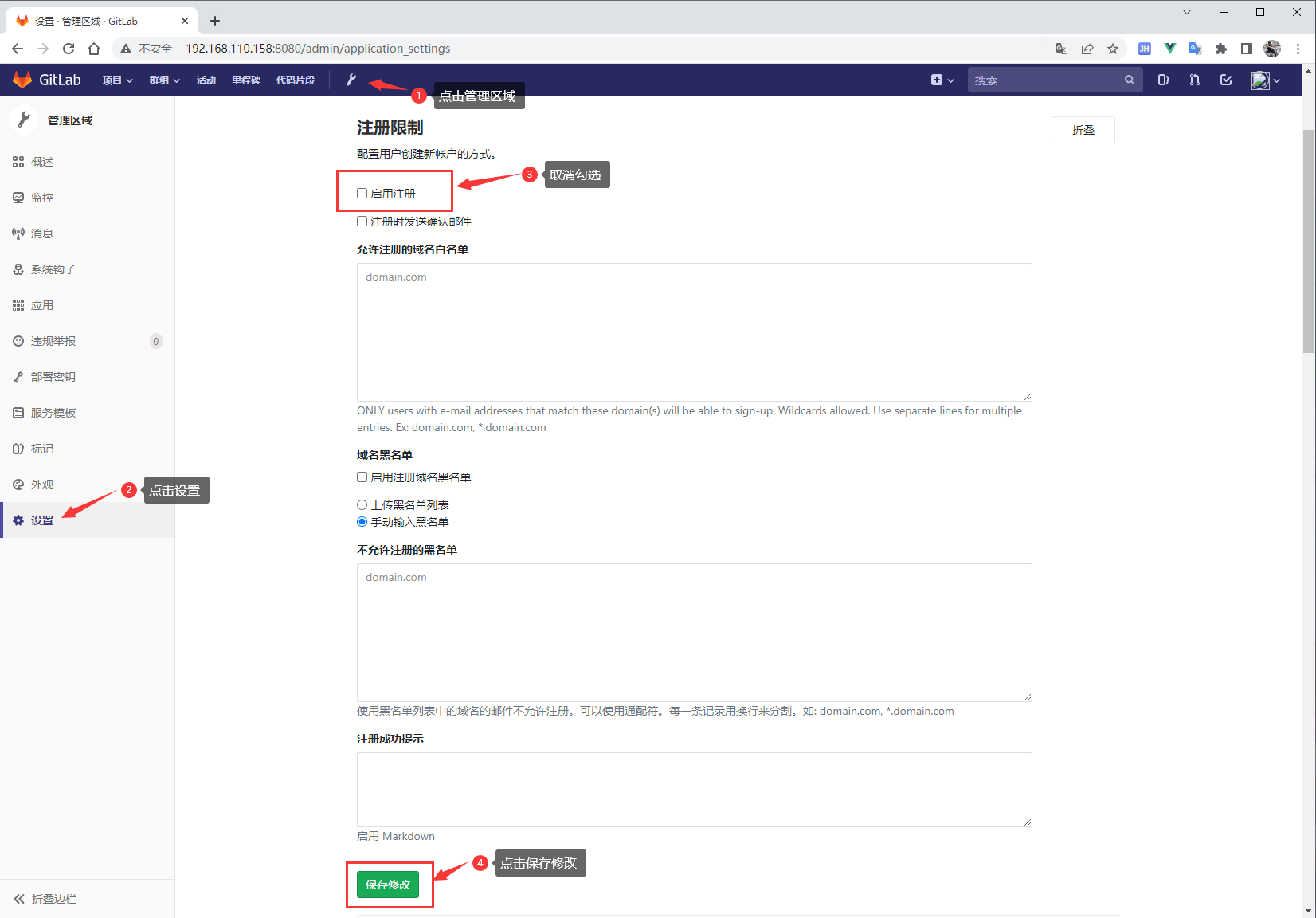1316x918 pixels.
Task: Click into the 不允许注册的黑名单 text area
Action: tap(695, 633)
